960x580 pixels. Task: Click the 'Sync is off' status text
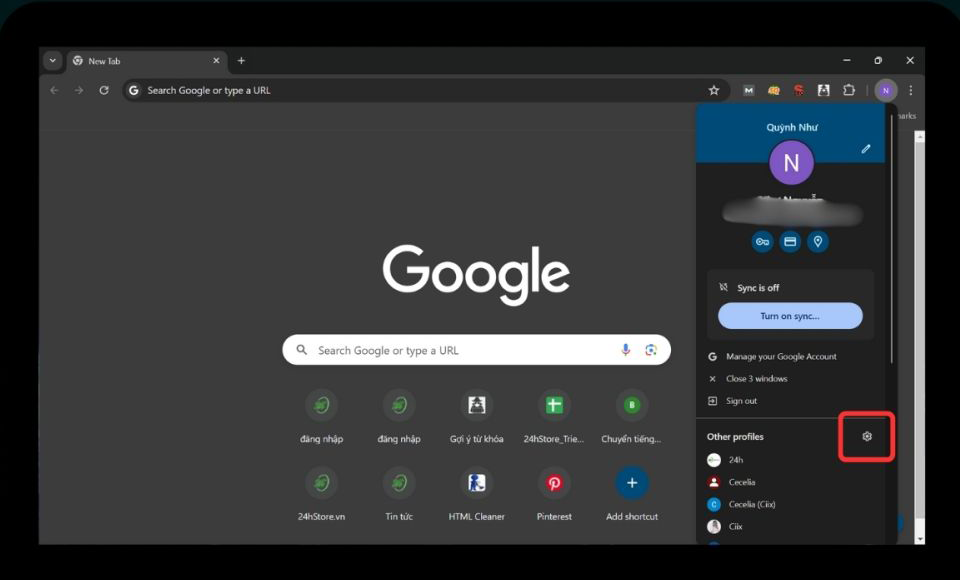pos(758,288)
